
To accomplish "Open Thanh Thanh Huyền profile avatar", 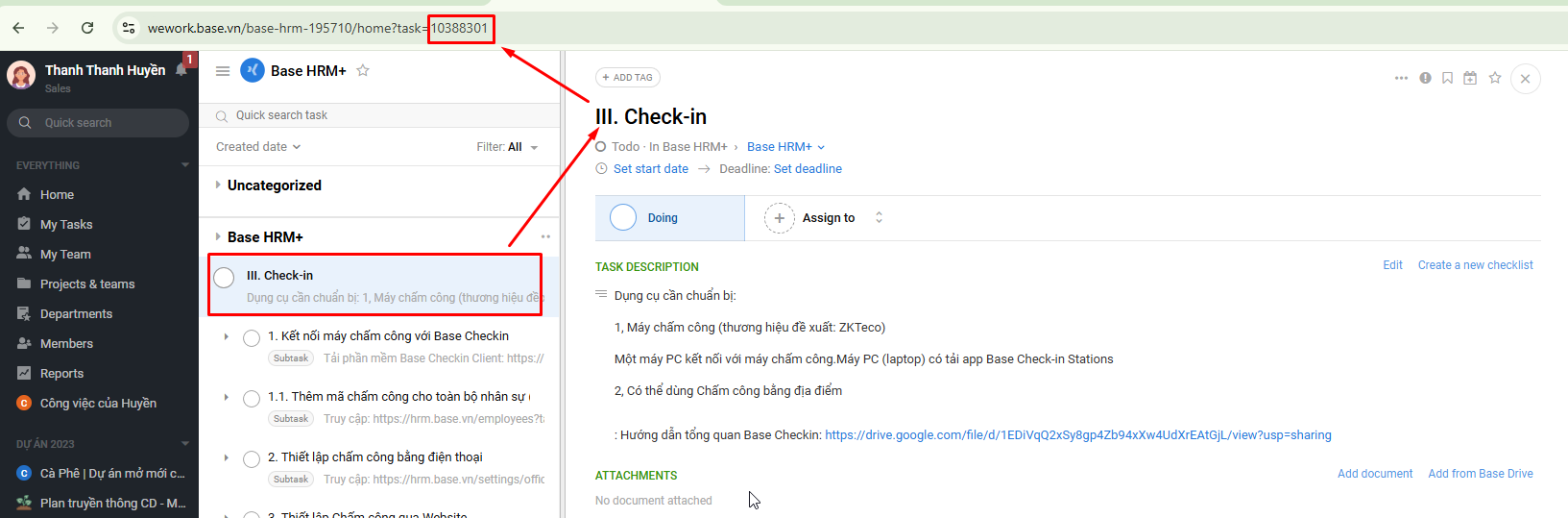I will (21, 75).
